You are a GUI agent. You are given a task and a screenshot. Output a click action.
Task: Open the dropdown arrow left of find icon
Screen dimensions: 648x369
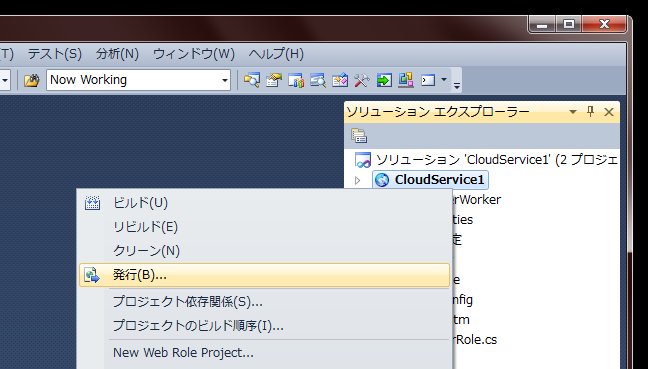tap(5, 80)
